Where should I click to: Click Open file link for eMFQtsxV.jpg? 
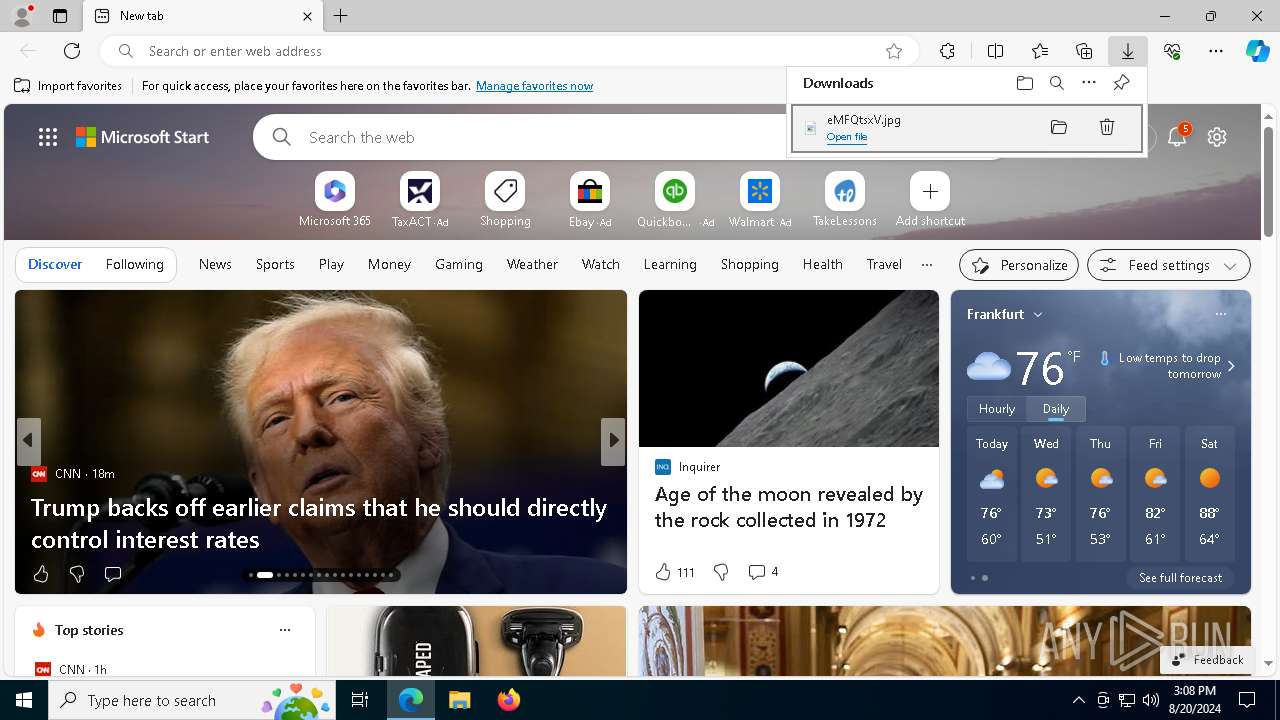coord(847,137)
